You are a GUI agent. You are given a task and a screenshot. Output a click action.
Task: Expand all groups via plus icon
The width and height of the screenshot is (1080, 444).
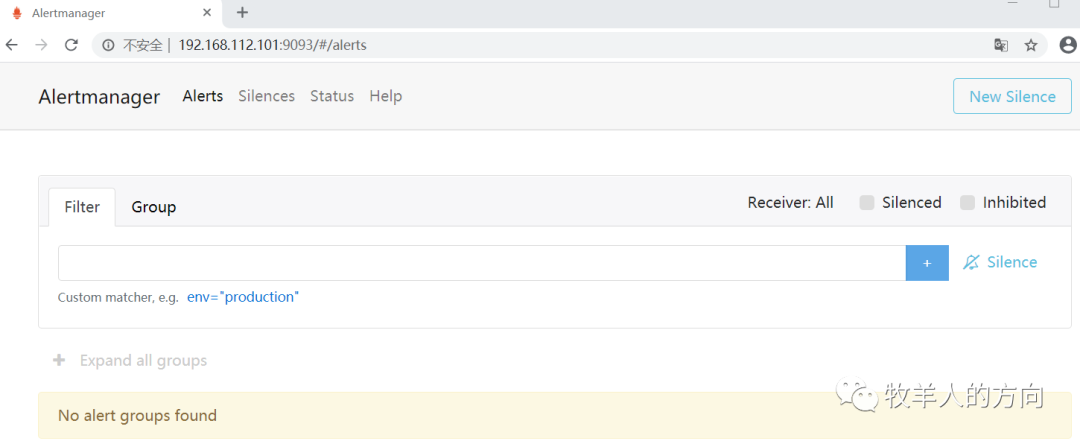point(59,360)
